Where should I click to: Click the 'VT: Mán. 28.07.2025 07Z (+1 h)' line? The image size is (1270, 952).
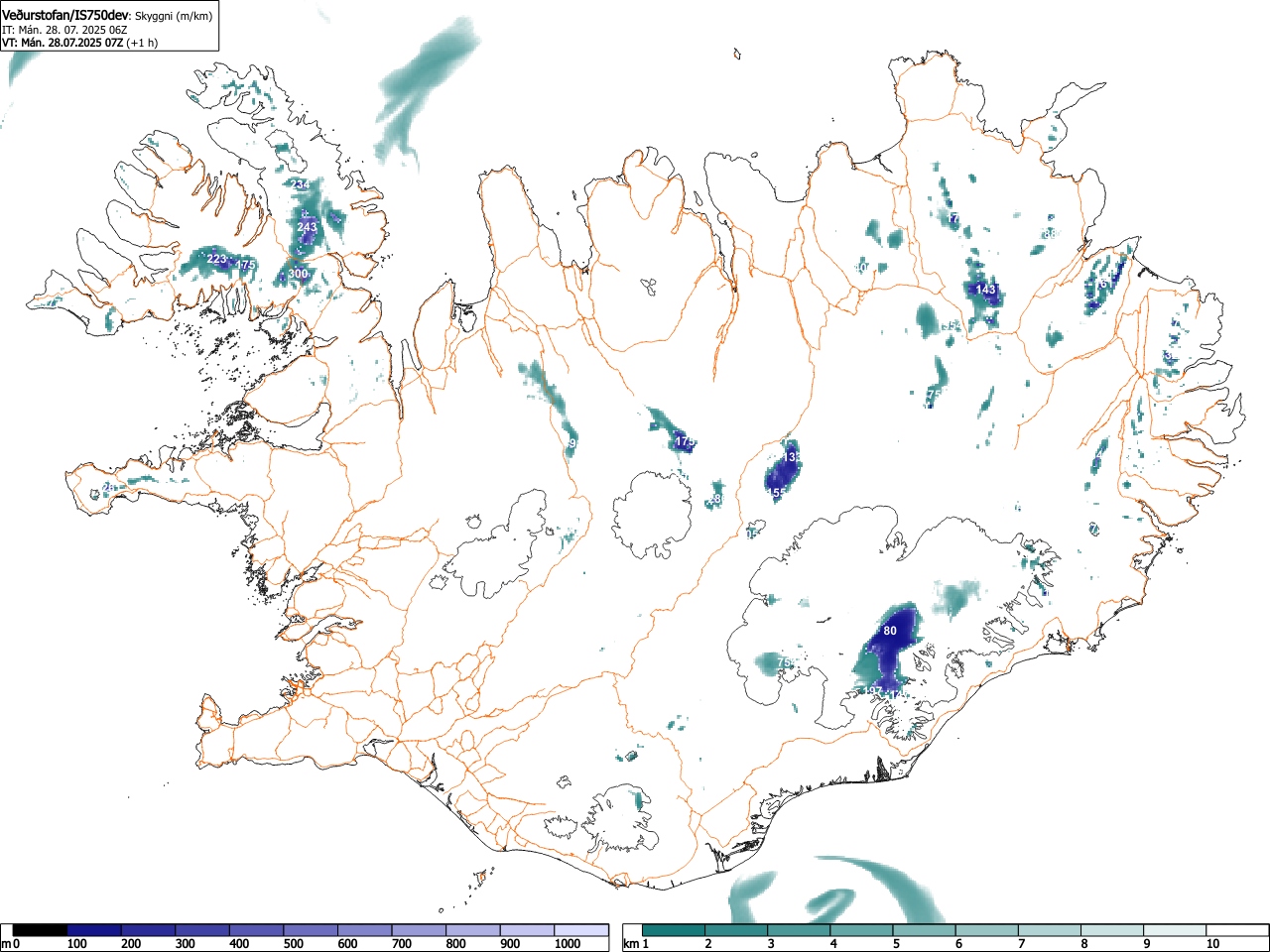point(79,43)
